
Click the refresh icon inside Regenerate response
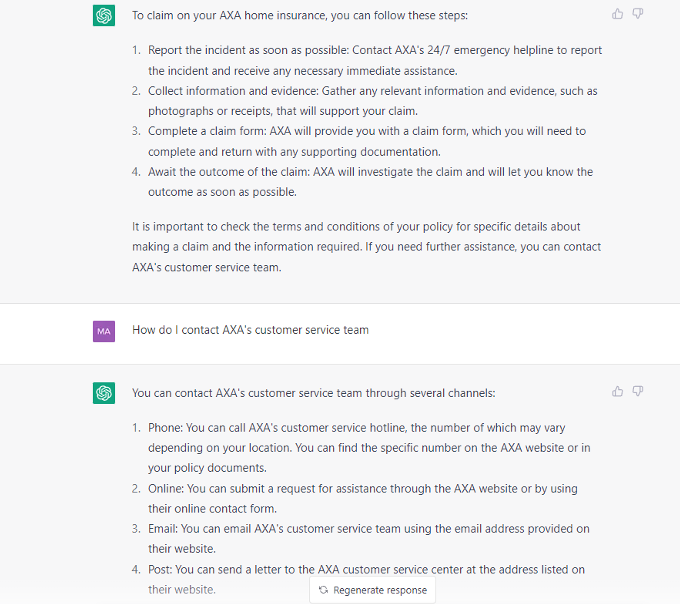323,590
